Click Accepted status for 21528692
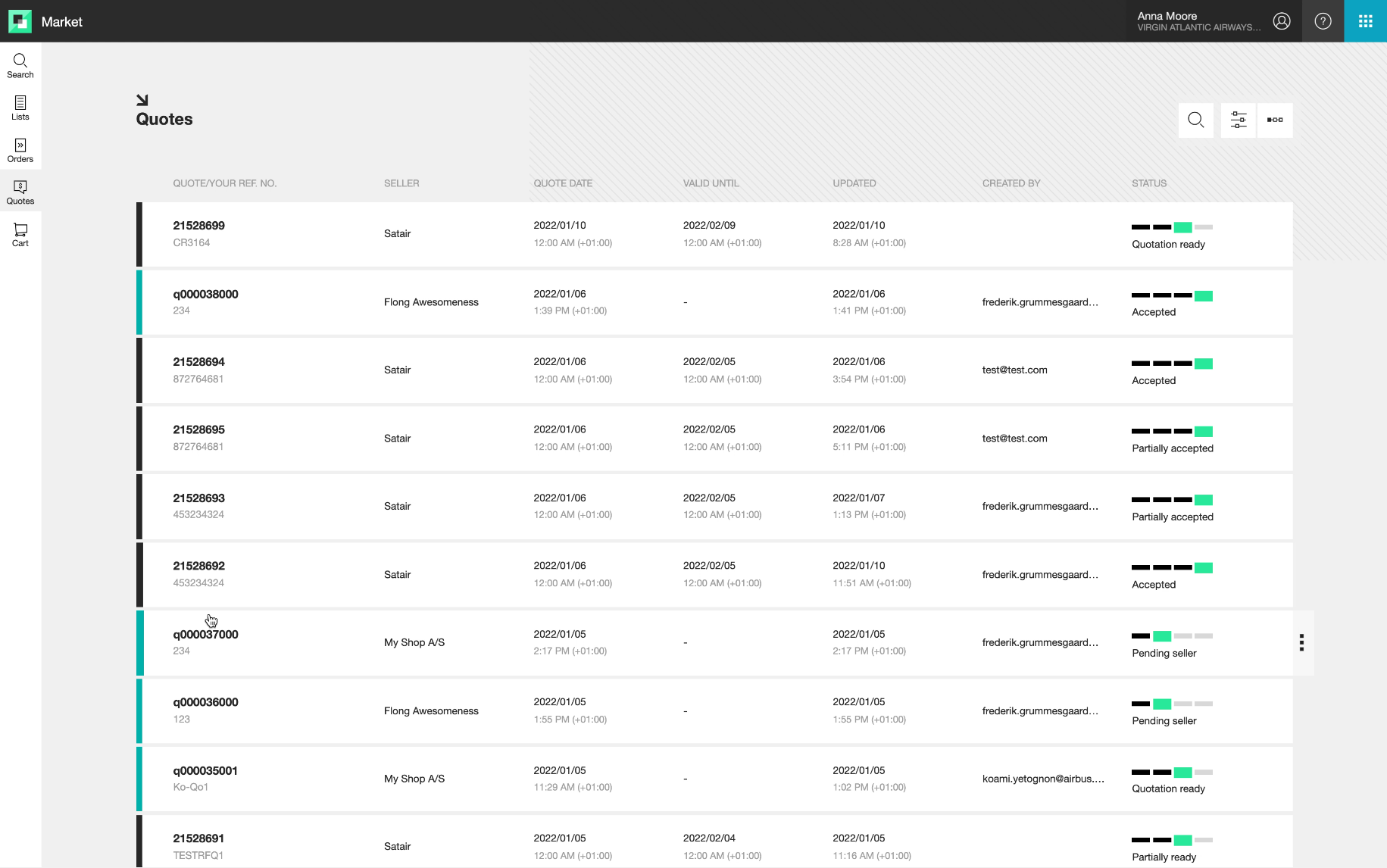Viewport: 1387px width, 868px height. [1154, 585]
